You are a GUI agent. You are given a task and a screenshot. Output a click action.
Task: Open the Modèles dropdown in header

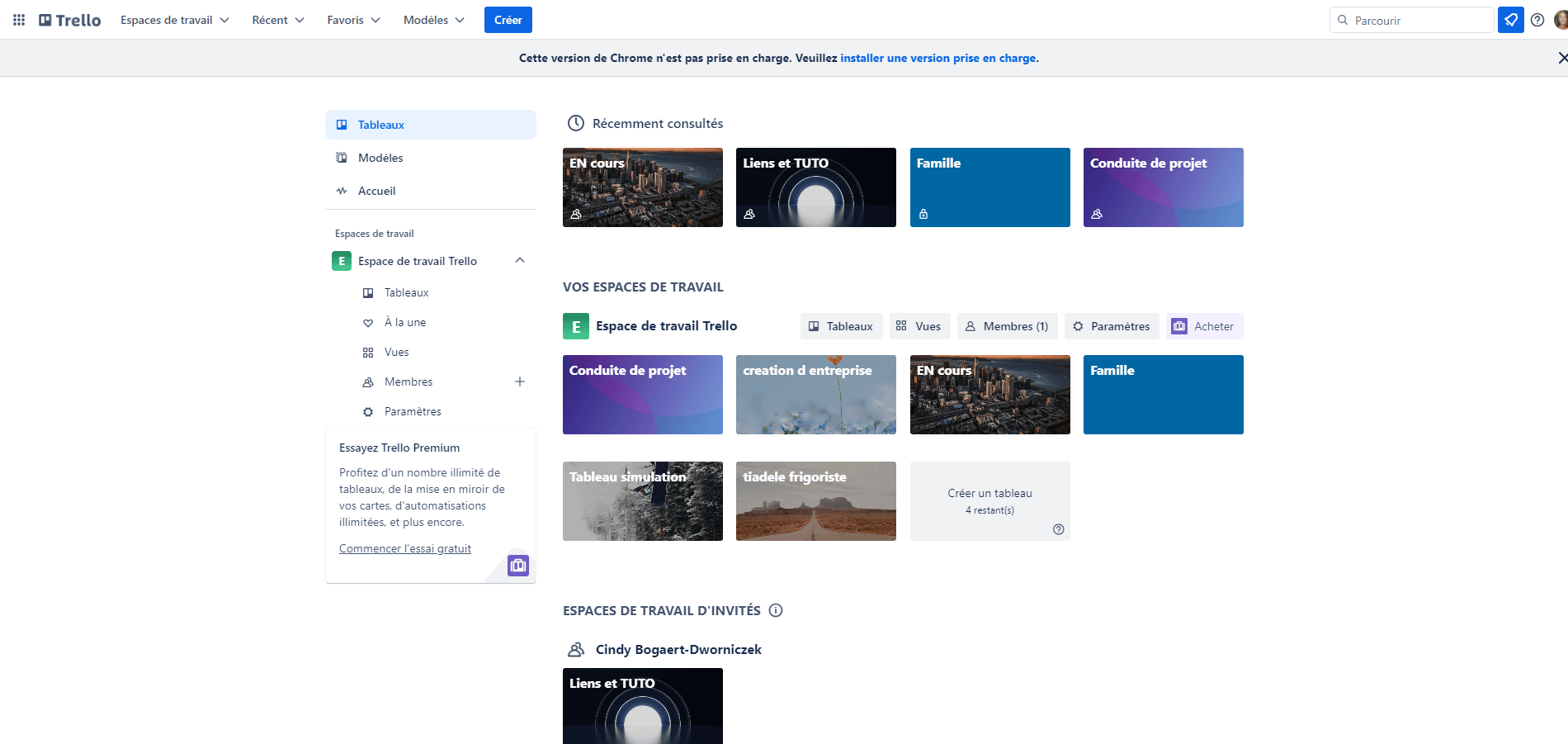tap(434, 20)
